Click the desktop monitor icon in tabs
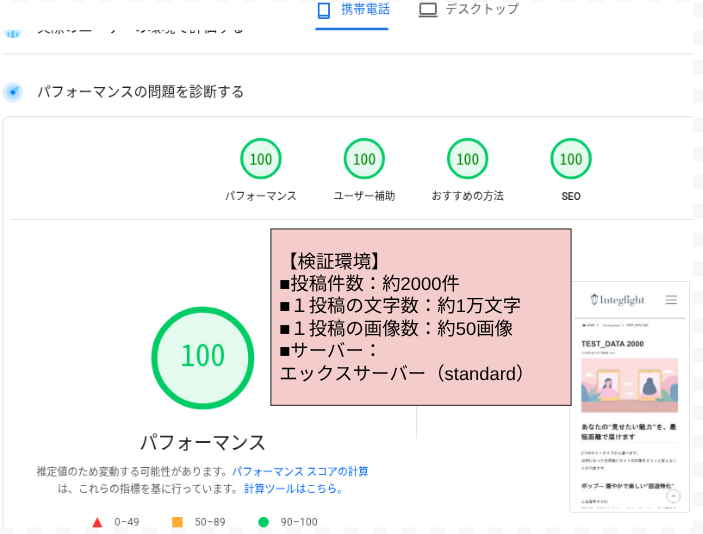 (x=428, y=10)
